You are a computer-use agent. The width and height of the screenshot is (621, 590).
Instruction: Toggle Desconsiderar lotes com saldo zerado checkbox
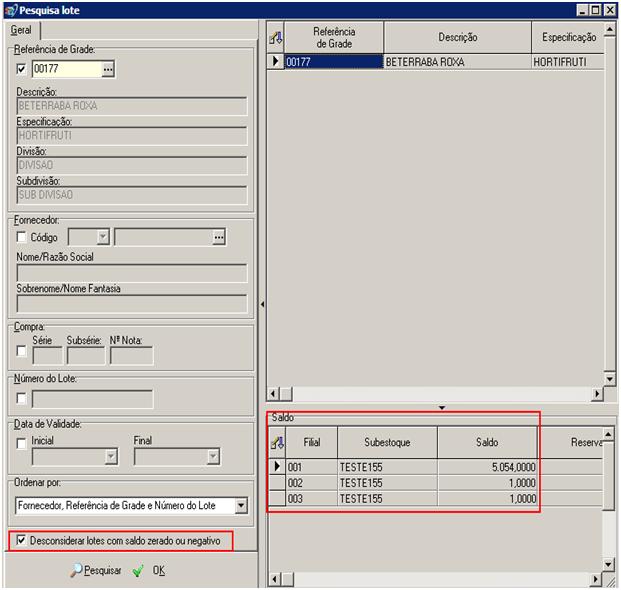tap(23, 540)
